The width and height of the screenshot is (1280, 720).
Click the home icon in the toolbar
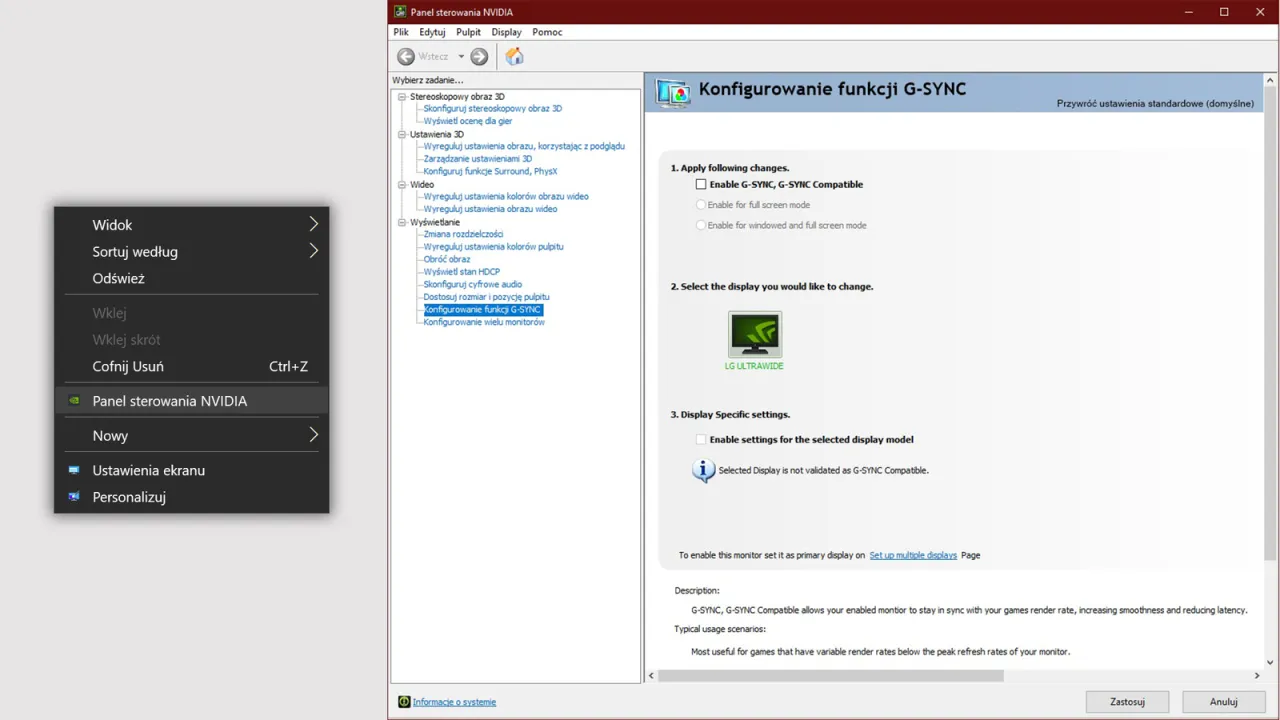[x=514, y=56]
